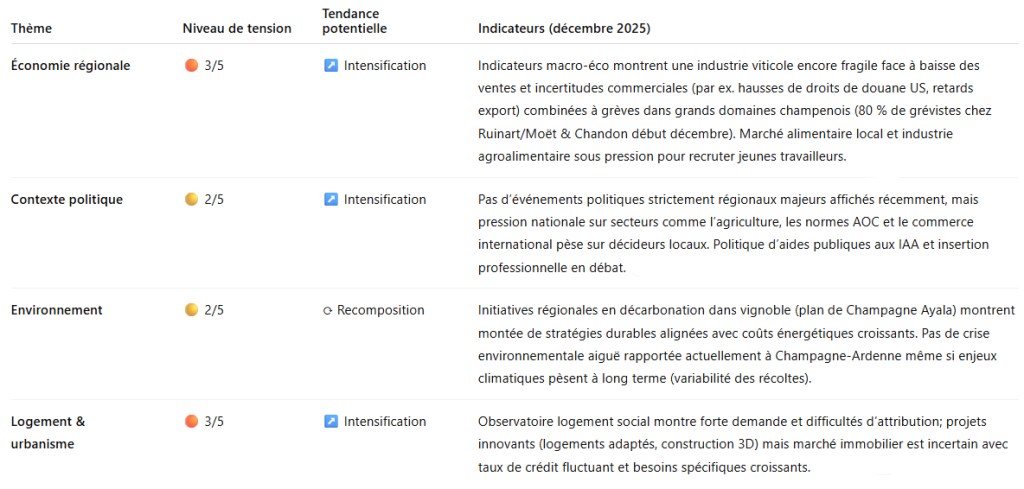Click the 3/5 score for Économie régionale
Screen dimensions: 1024x489
214,66
